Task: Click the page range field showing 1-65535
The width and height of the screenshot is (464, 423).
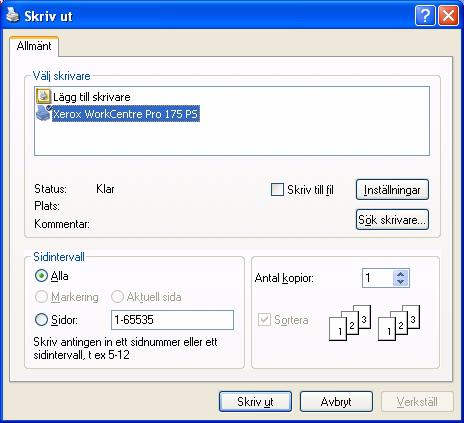Action: 172,320
